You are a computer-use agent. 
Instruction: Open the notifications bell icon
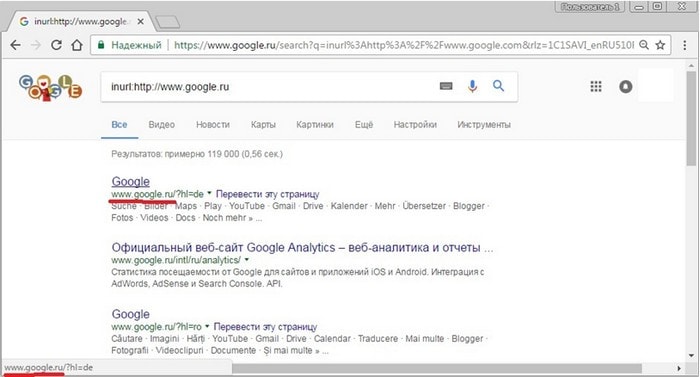(x=625, y=86)
